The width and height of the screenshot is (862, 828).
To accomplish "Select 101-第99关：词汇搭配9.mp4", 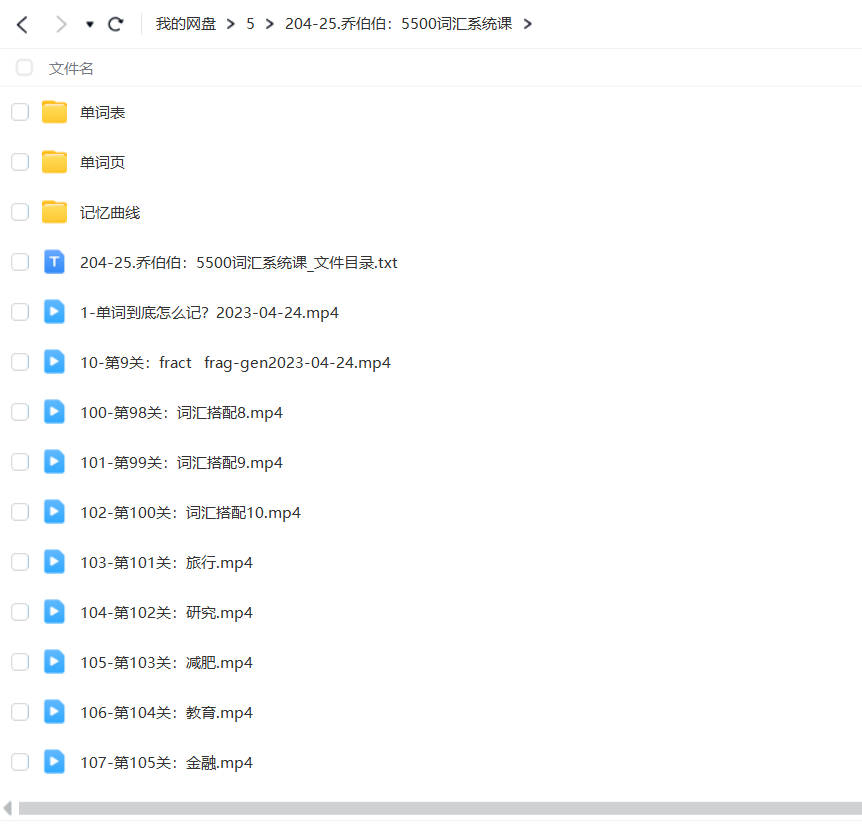I will [x=181, y=463].
